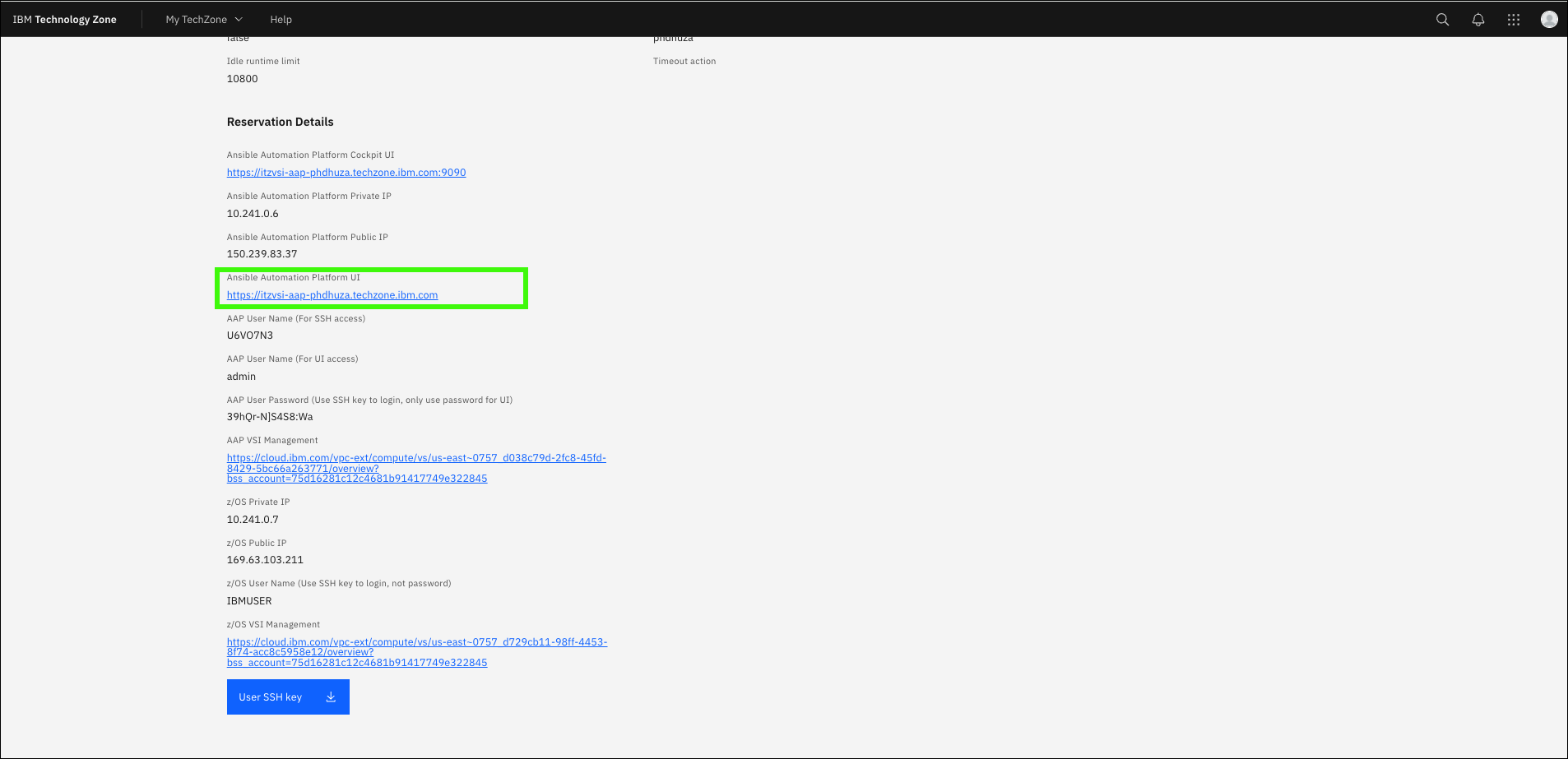Viewport: 1568px width, 759px height.
Task: Click the AAP public IP 150.239.83.37
Action: click(262, 254)
